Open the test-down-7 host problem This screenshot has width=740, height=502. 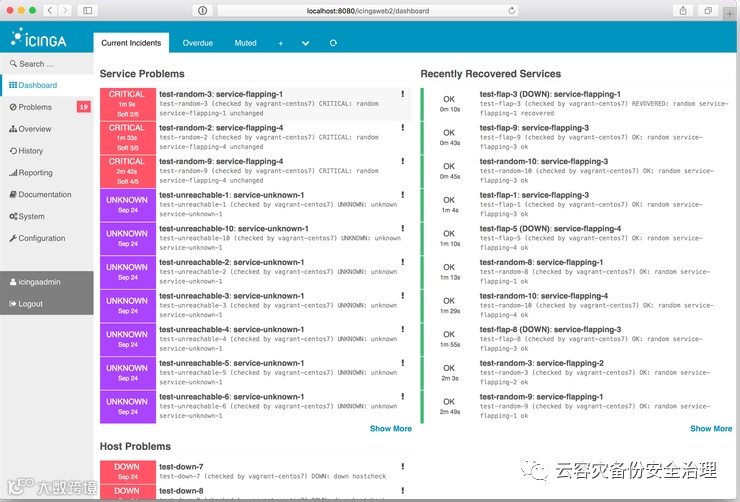click(181, 467)
